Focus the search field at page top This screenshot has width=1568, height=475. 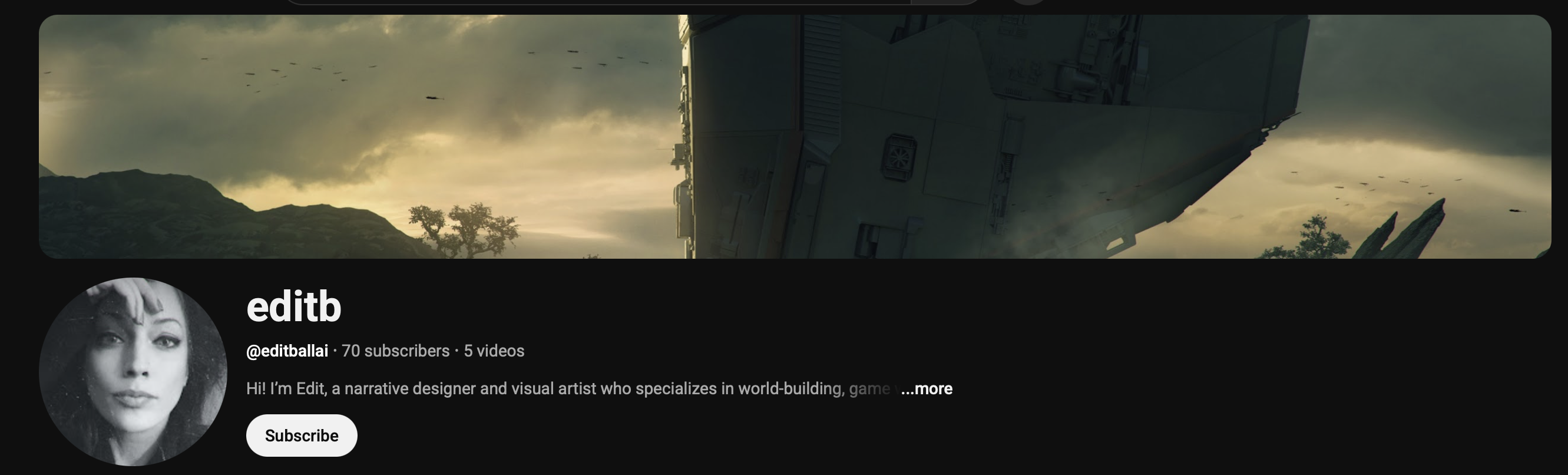[x=597, y=2]
